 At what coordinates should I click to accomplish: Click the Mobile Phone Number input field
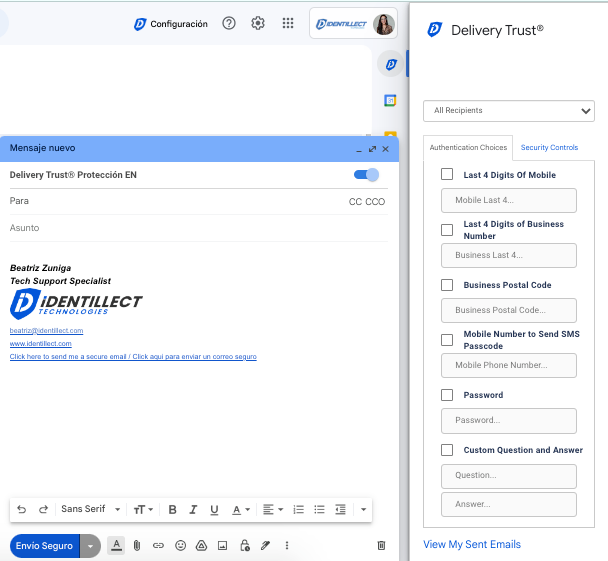(509, 365)
